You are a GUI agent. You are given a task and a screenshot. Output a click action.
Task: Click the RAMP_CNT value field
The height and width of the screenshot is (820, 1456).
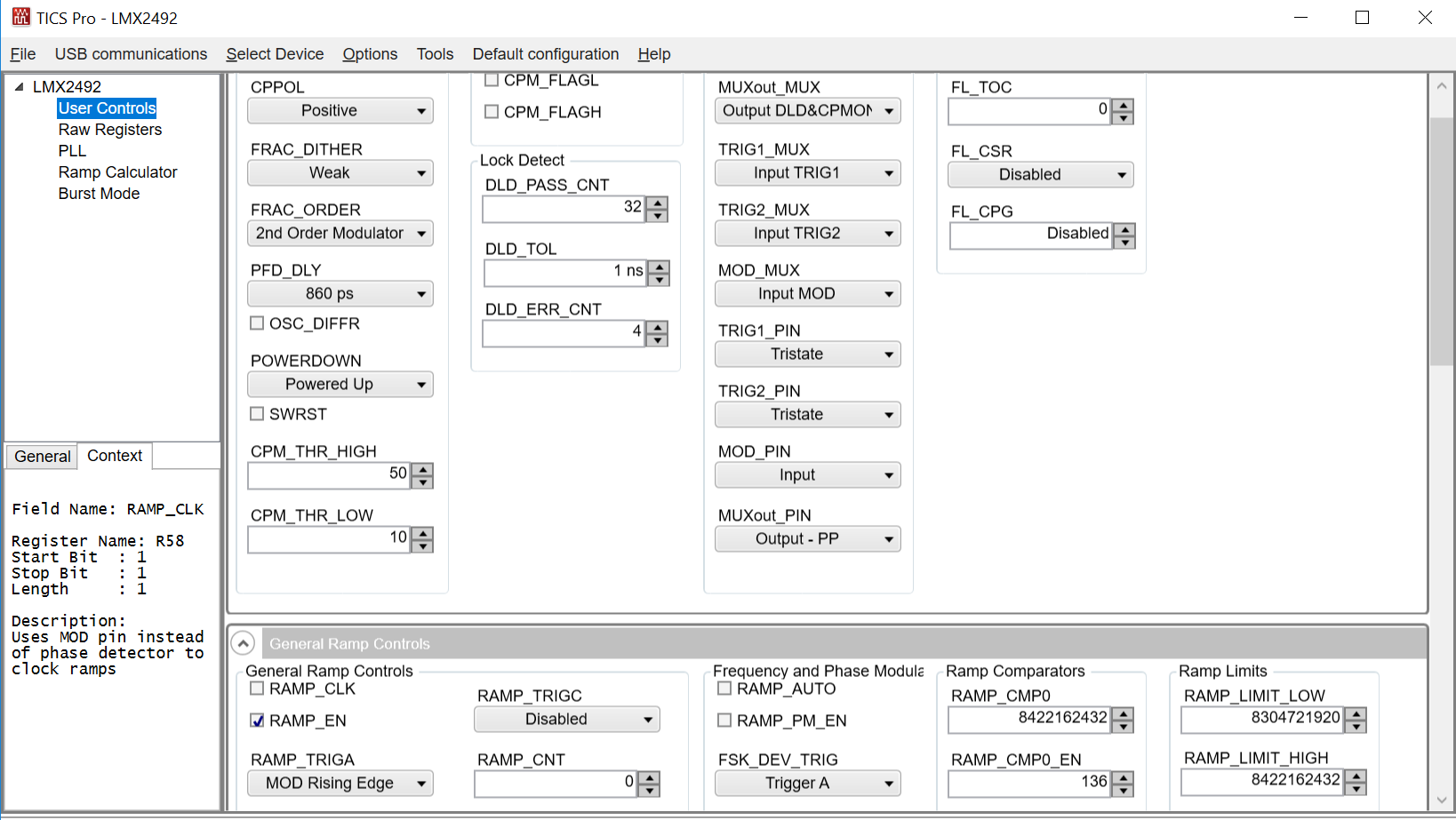(x=556, y=784)
